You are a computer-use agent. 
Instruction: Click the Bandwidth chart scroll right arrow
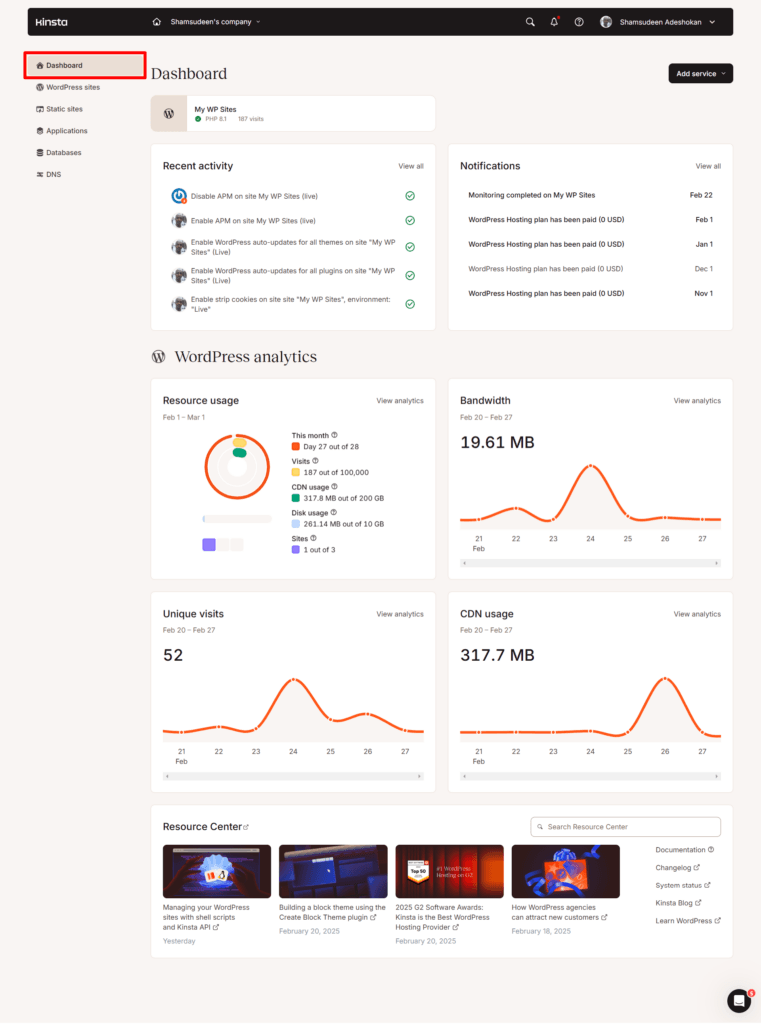(717, 563)
